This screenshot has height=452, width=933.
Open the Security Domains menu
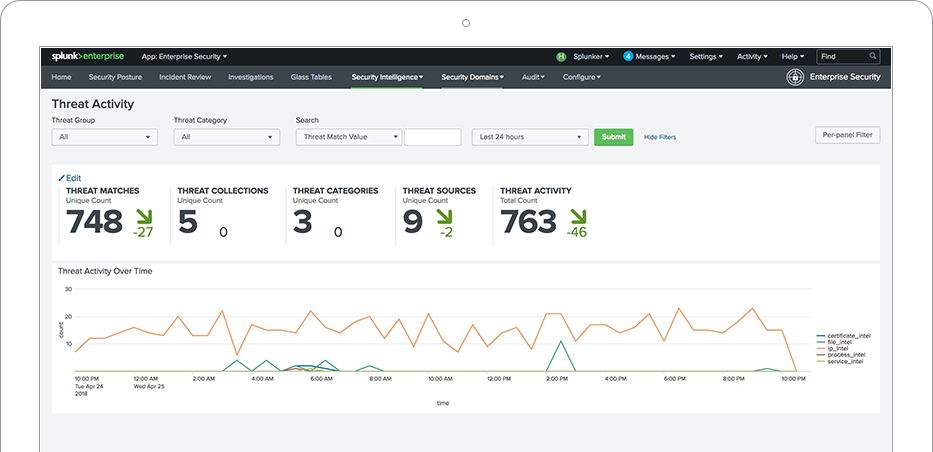tap(472, 77)
